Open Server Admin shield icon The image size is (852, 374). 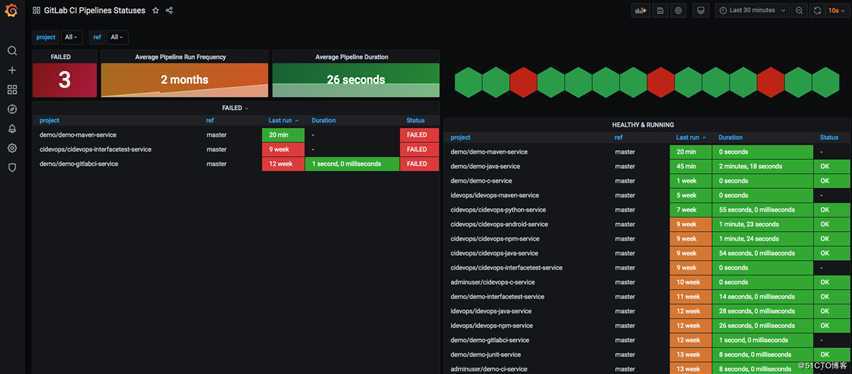[x=12, y=167]
